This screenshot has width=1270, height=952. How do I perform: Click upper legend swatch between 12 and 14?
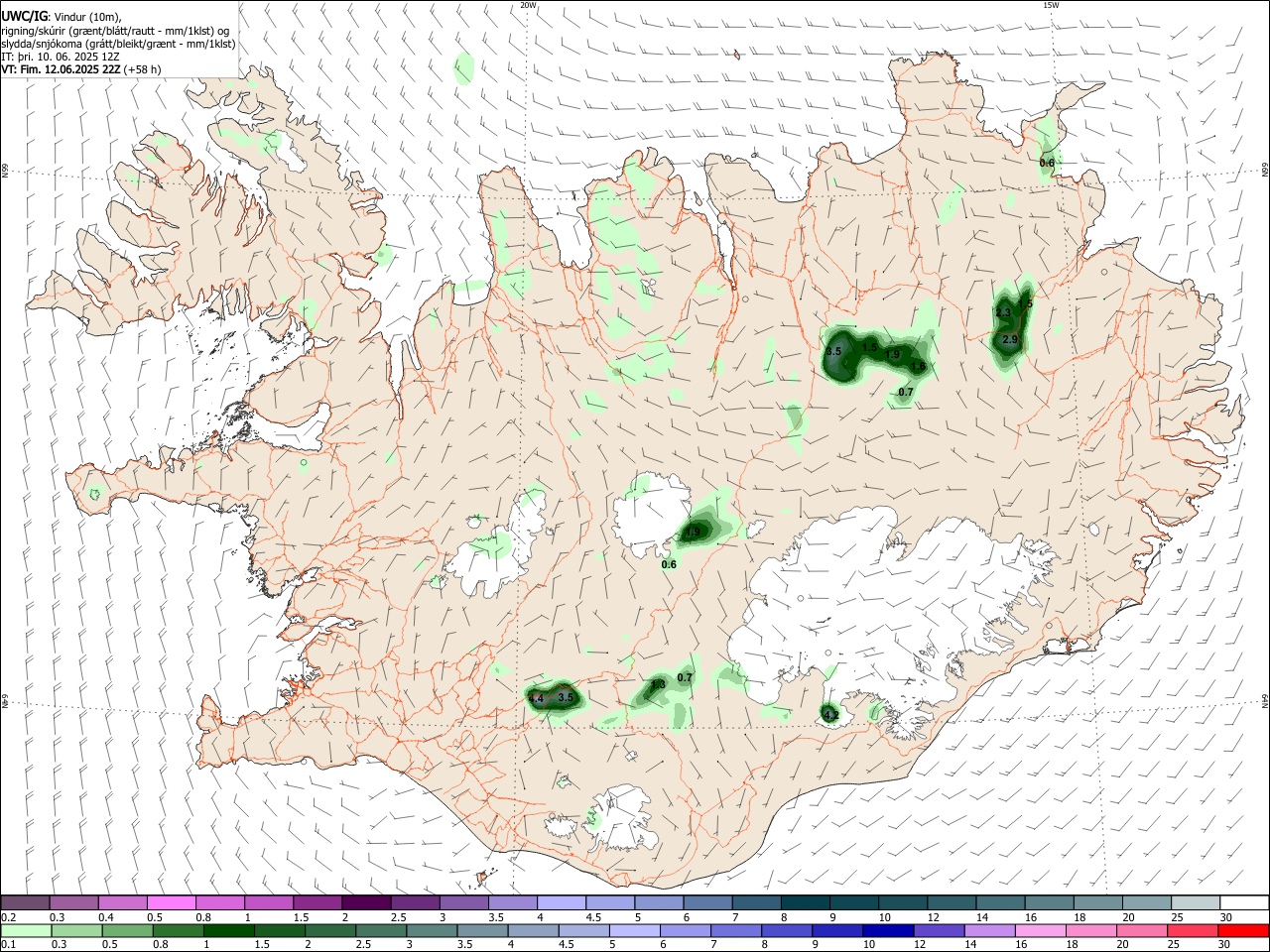(x=952, y=902)
